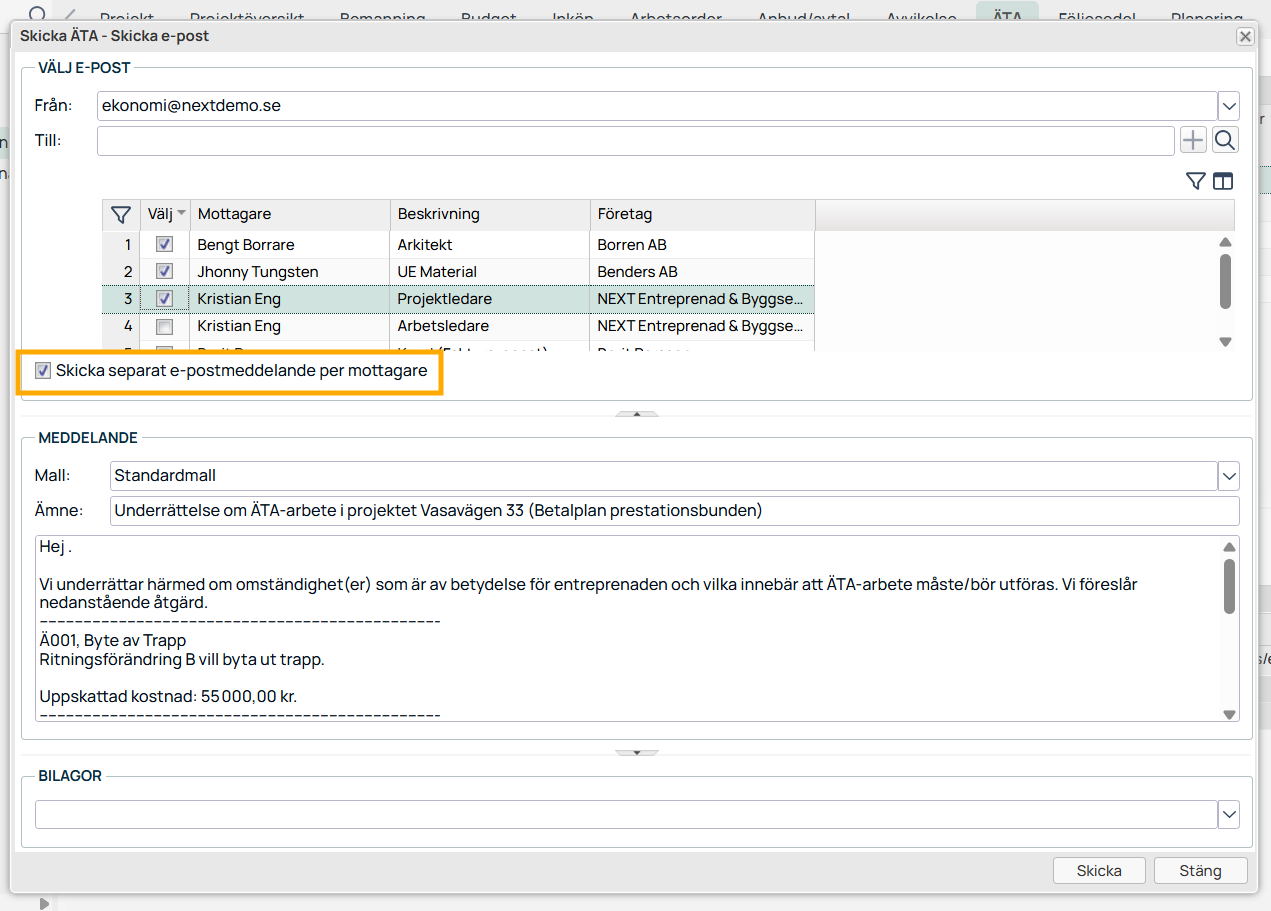Open the Budget tab
The height and width of the screenshot is (911, 1271).
pyautogui.click(x=489, y=17)
